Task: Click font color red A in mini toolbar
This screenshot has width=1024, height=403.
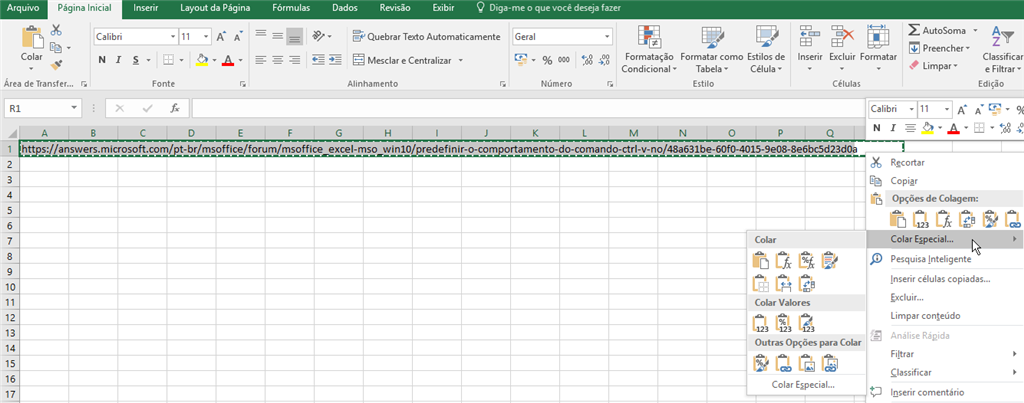Action: click(952, 127)
